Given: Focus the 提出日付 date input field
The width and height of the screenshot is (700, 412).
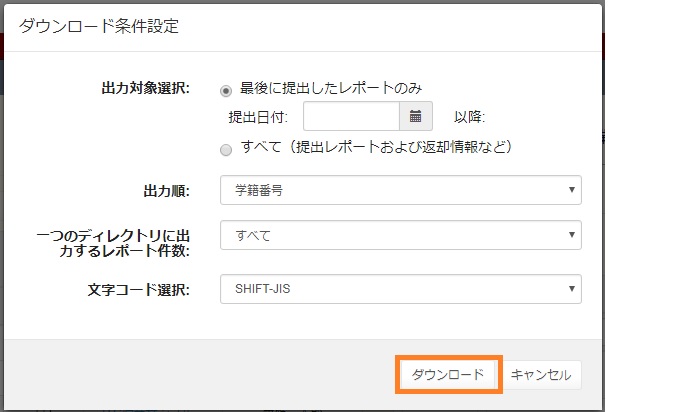Looking at the screenshot, I should click(x=350, y=117).
